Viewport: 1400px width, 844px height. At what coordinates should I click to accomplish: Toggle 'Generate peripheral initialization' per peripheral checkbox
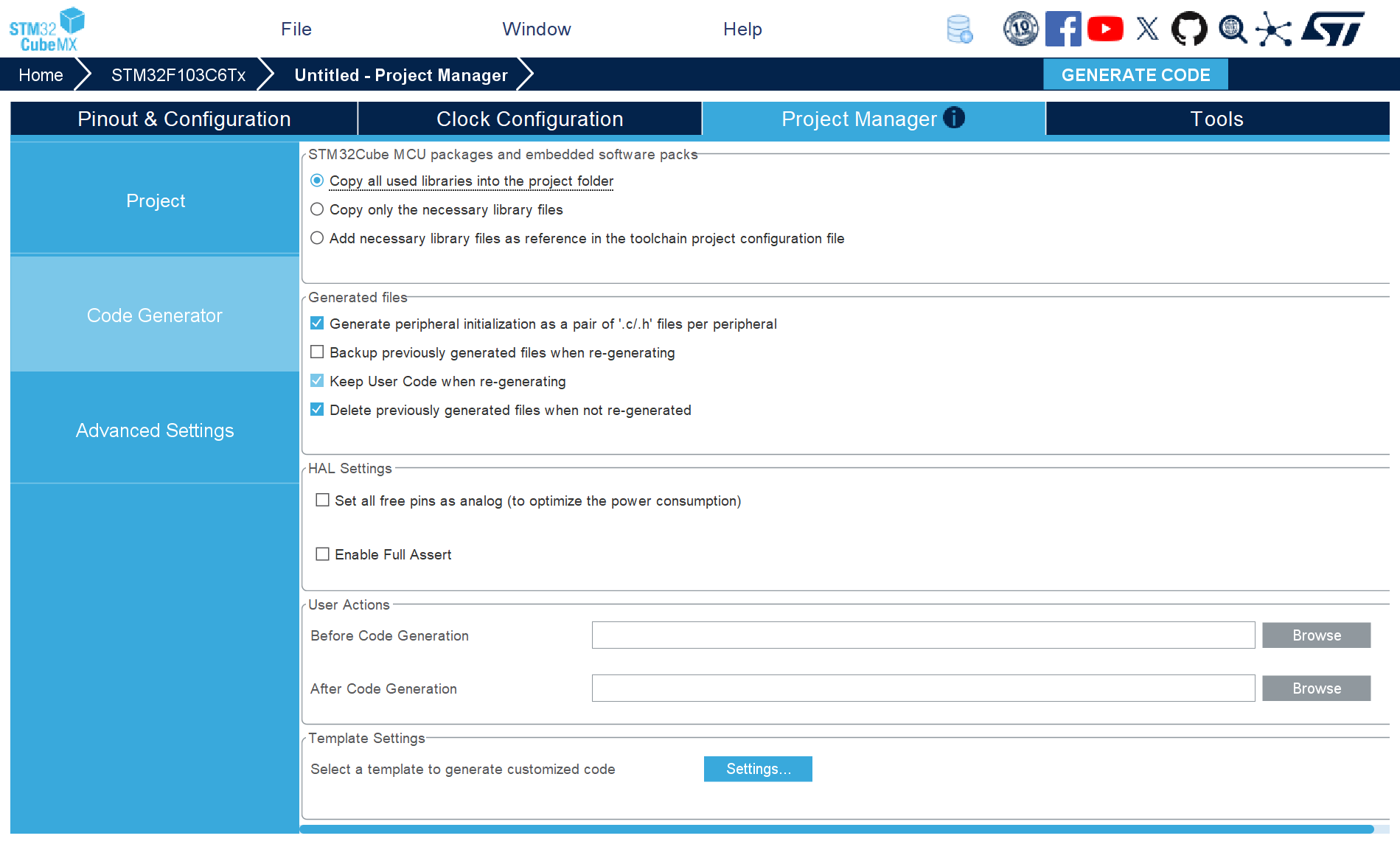click(317, 323)
